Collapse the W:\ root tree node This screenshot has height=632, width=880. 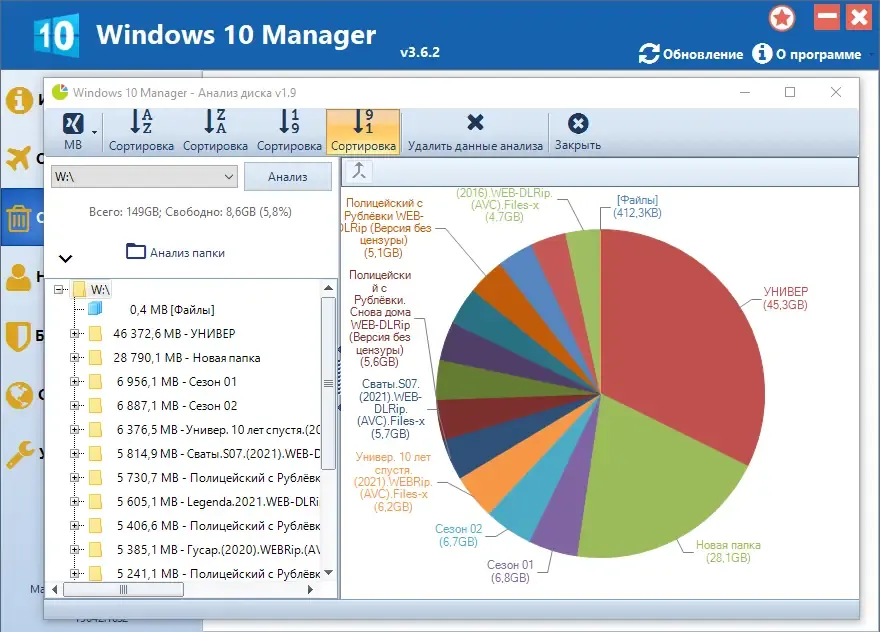click(58, 290)
